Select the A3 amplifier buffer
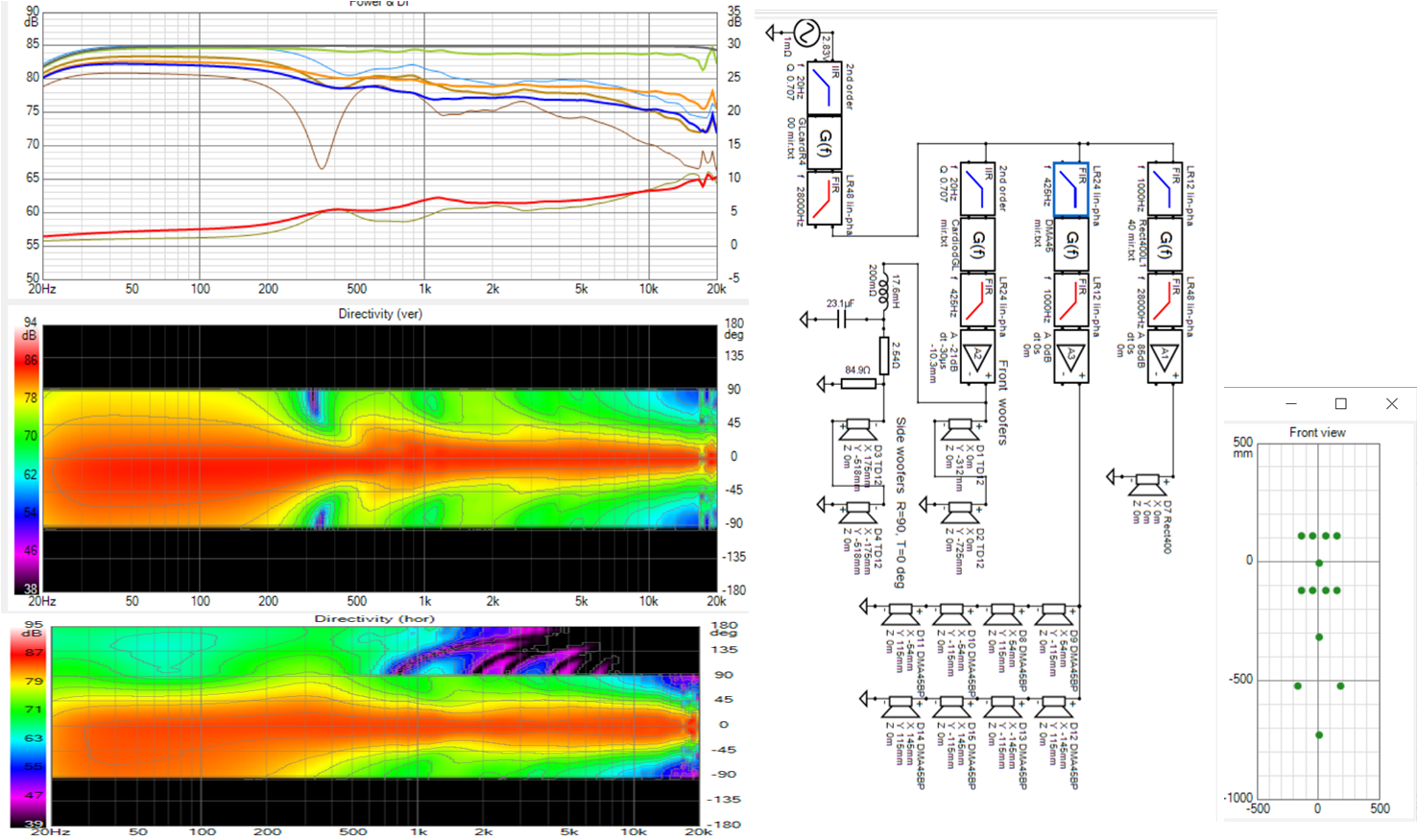This screenshot has width=1418, height=840. point(1070,356)
